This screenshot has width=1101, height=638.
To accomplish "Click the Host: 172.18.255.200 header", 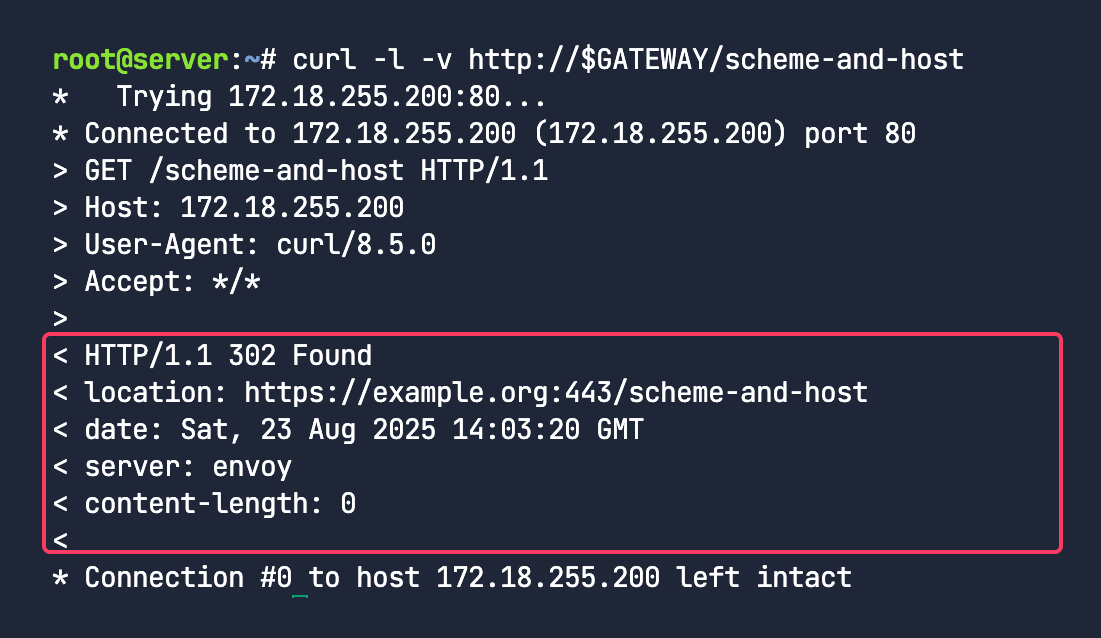I will pyautogui.click(x=244, y=208).
